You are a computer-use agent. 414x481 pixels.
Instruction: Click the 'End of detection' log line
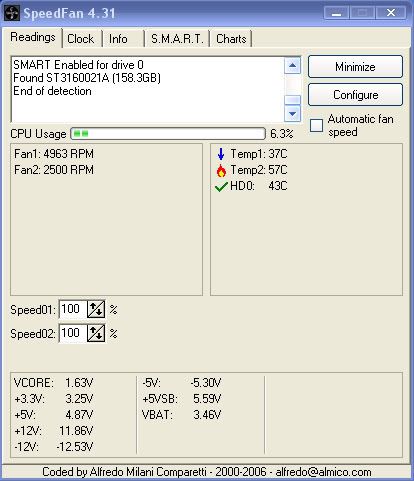point(52,91)
